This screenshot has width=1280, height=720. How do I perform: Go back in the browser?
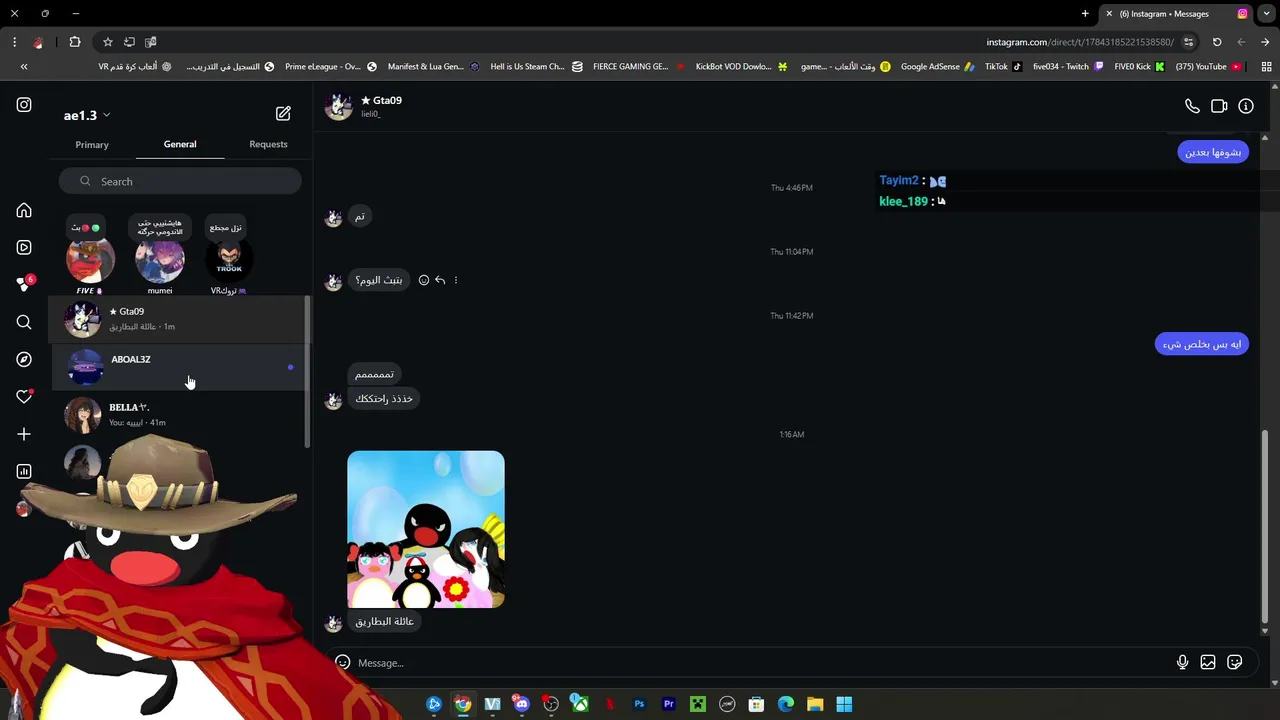pos(1241,42)
